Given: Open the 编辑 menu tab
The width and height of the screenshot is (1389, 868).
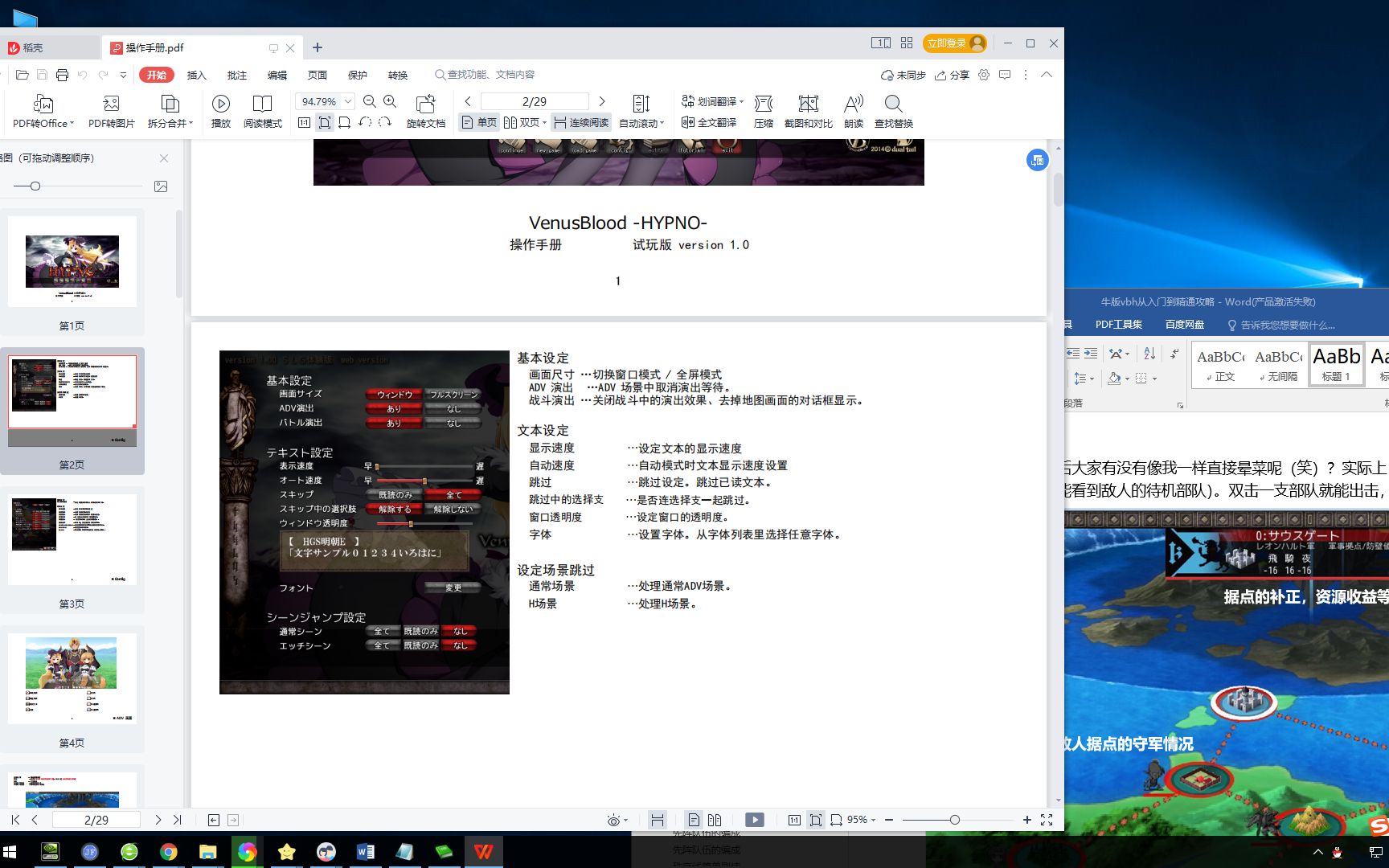Looking at the screenshot, I should (x=277, y=75).
